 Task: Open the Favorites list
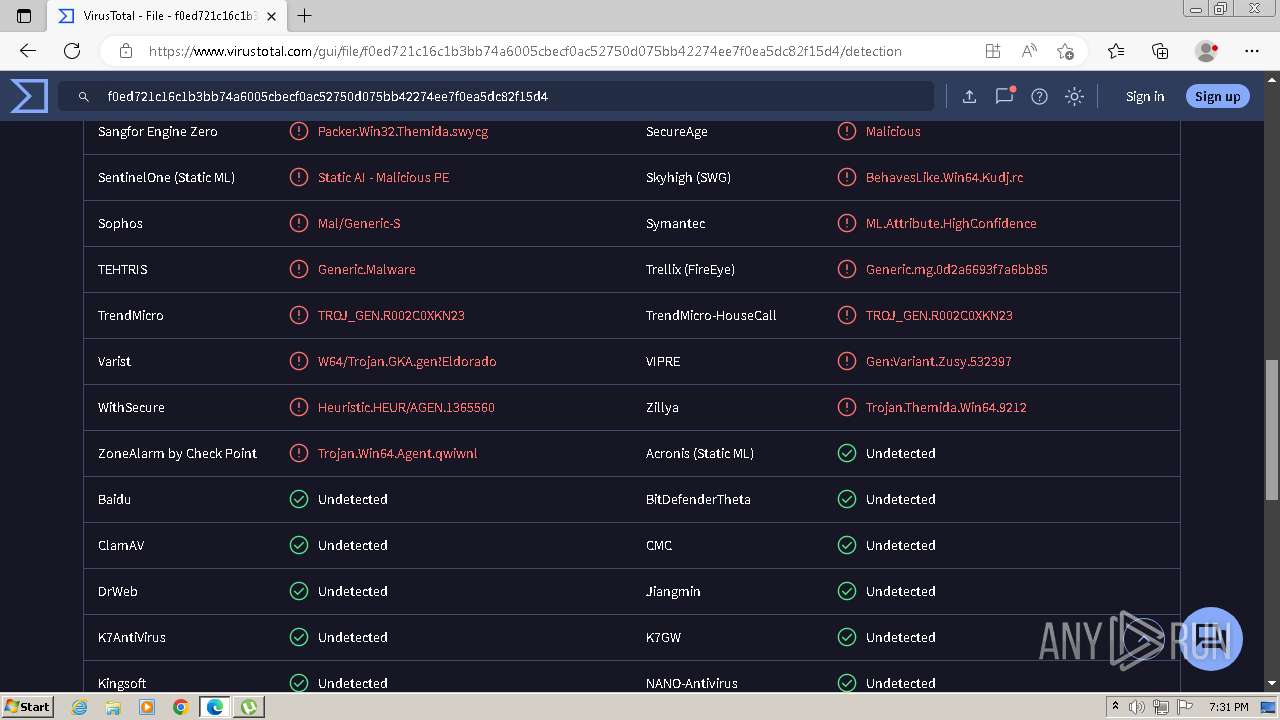pyautogui.click(x=1116, y=51)
